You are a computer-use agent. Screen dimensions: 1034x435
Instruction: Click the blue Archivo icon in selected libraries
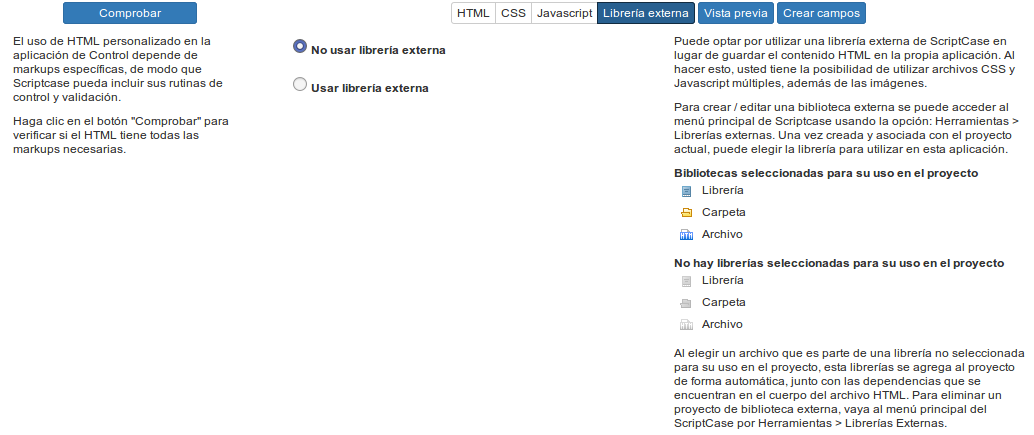(686, 235)
